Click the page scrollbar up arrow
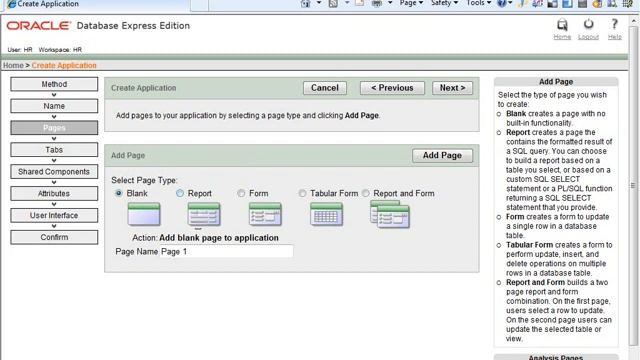The image size is (640, 360). [x=633, y=20]
